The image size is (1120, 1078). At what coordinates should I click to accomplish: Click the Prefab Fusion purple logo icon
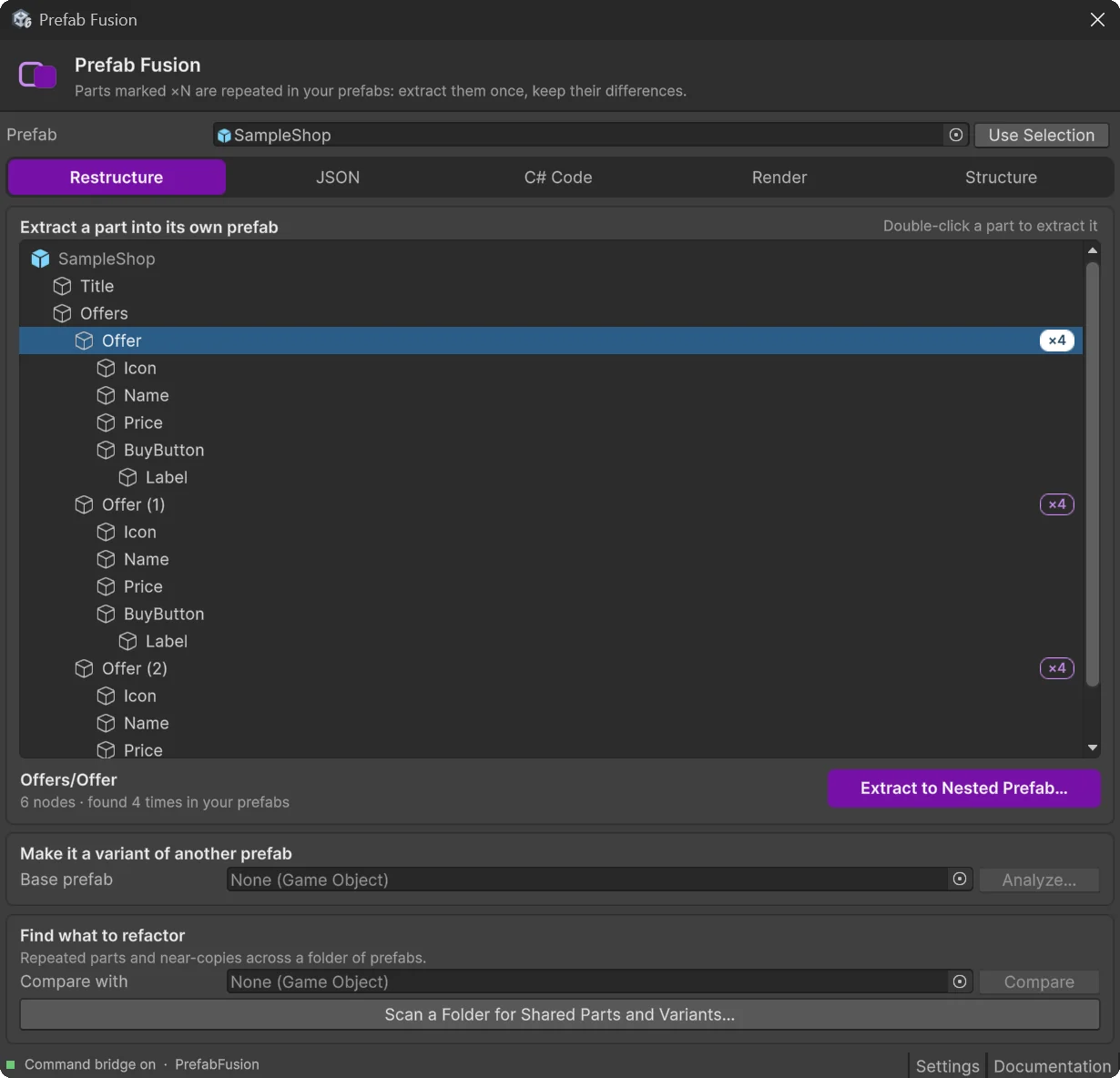pyautogui.click(x=38, y=75)
